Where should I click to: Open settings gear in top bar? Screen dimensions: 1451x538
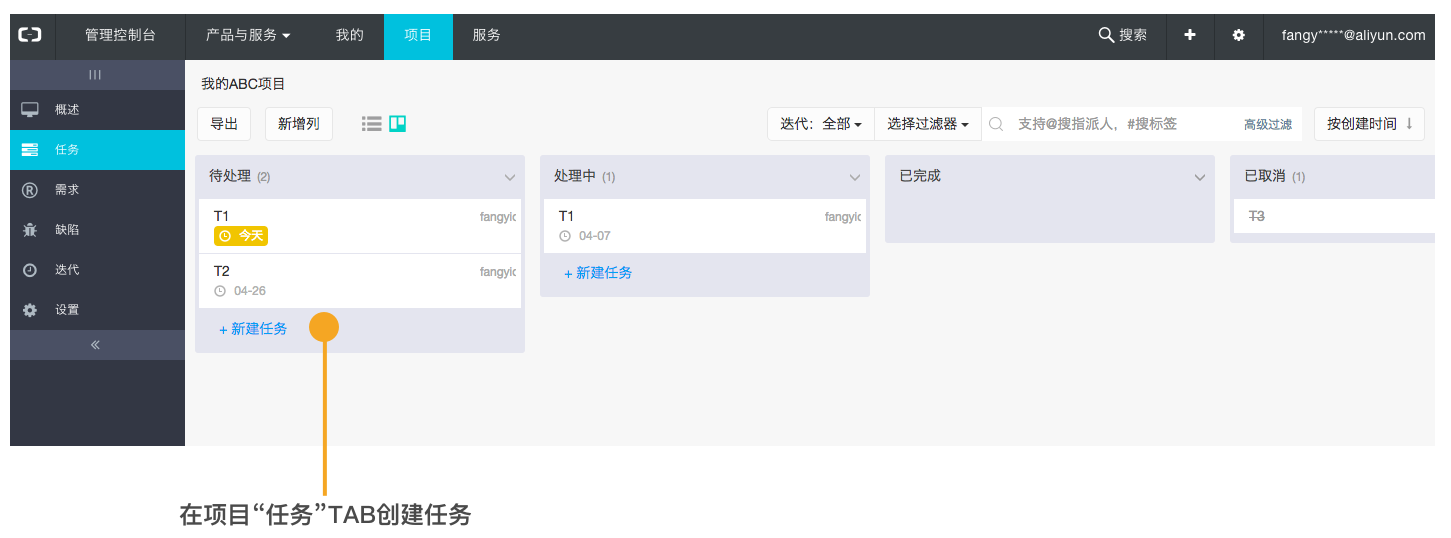(x=1239, y=35)
